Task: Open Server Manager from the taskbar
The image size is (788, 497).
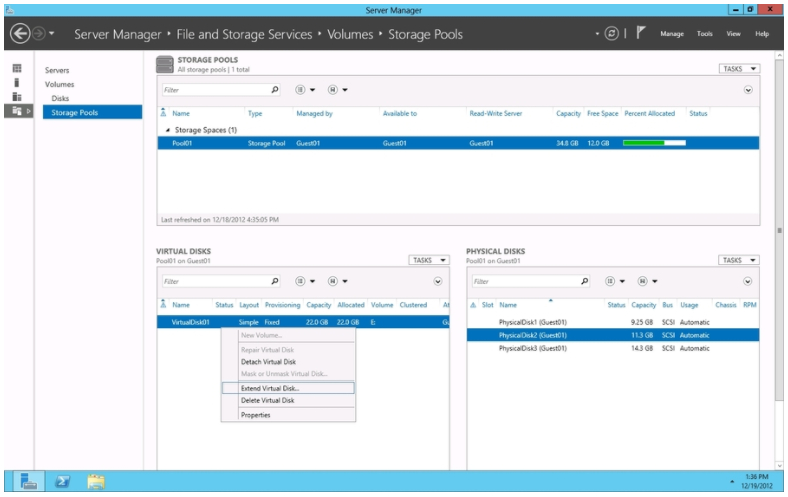Action: 28,481
